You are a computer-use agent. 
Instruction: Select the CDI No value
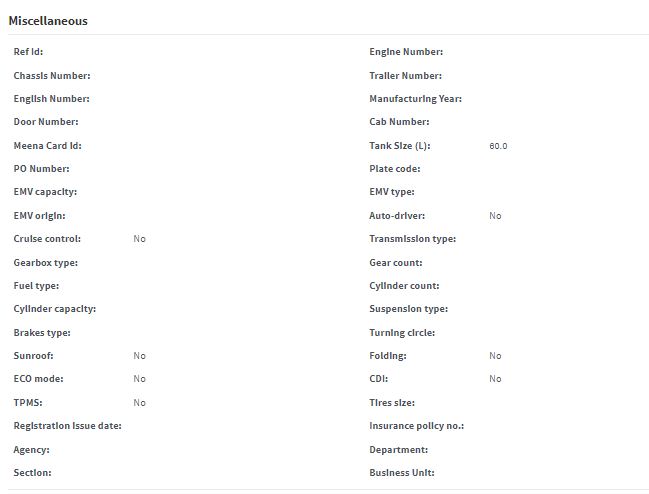(495, 379)
